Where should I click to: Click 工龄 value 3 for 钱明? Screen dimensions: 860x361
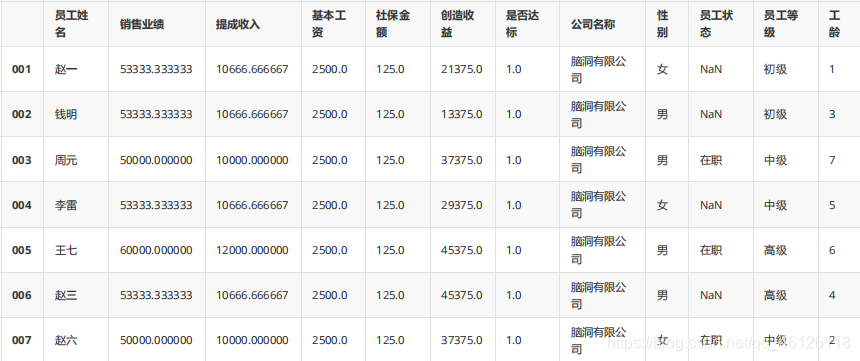832,114
